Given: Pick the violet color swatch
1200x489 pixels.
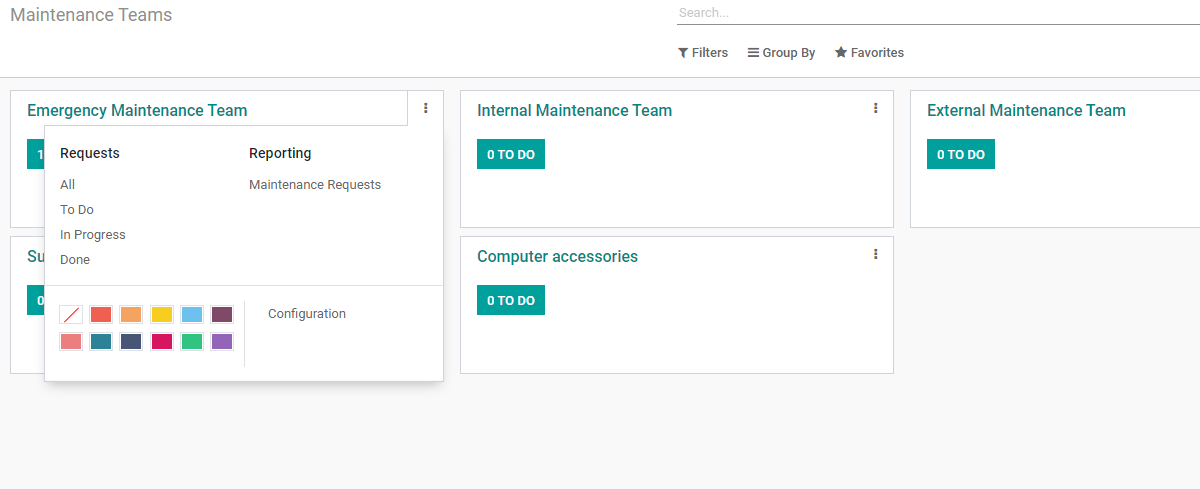Looking at the screenshot, I should click(222, 341).
